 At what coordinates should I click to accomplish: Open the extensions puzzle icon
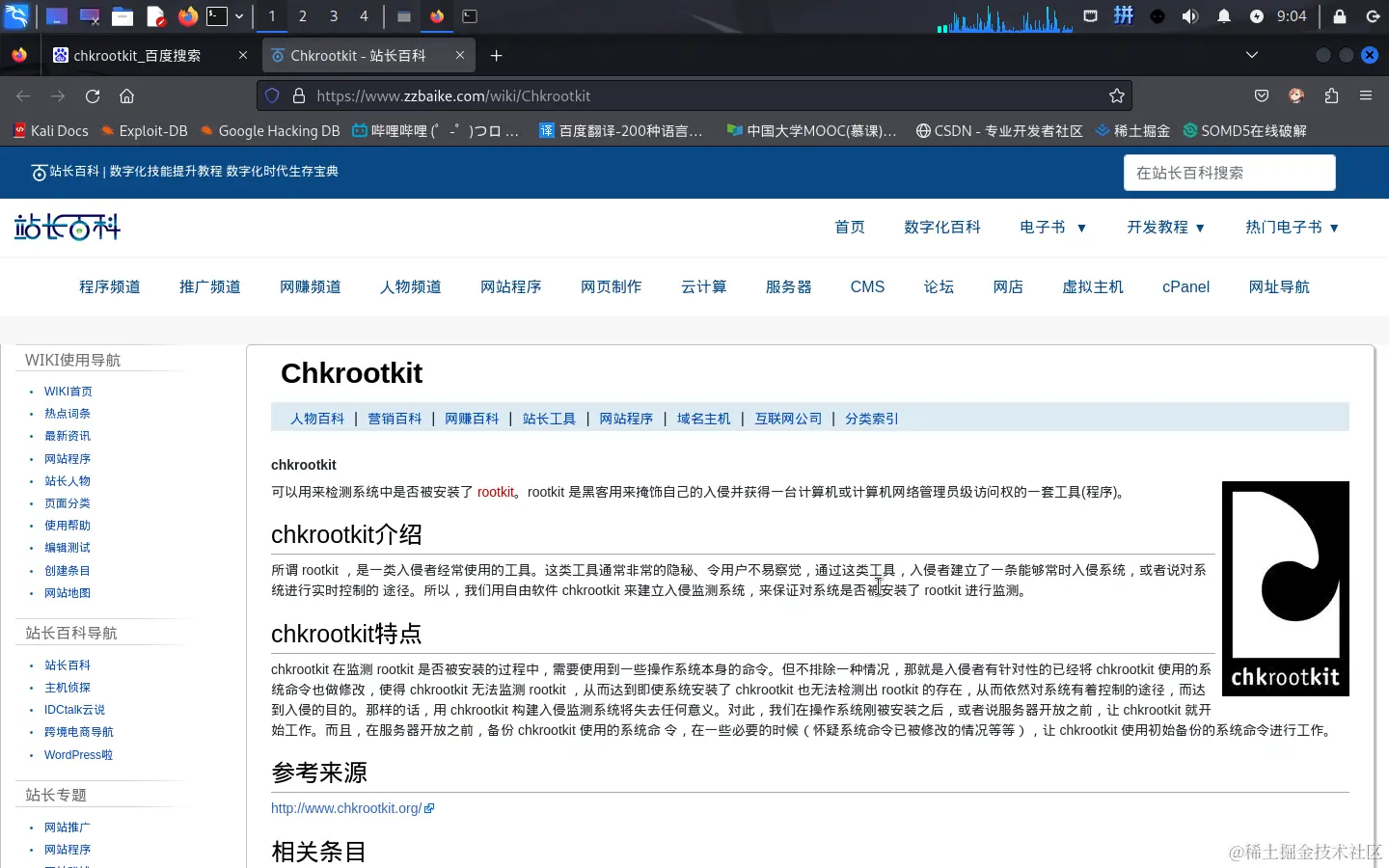click(x=1331, y=95)
